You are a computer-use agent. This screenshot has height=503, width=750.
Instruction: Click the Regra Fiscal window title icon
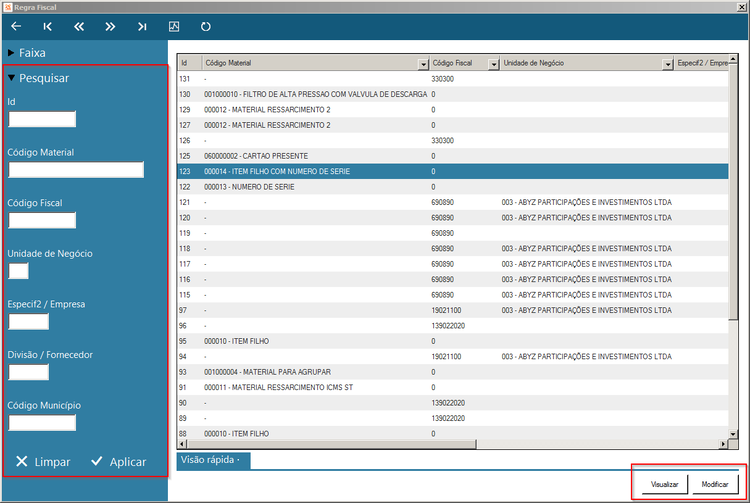[x=7, y=7]
